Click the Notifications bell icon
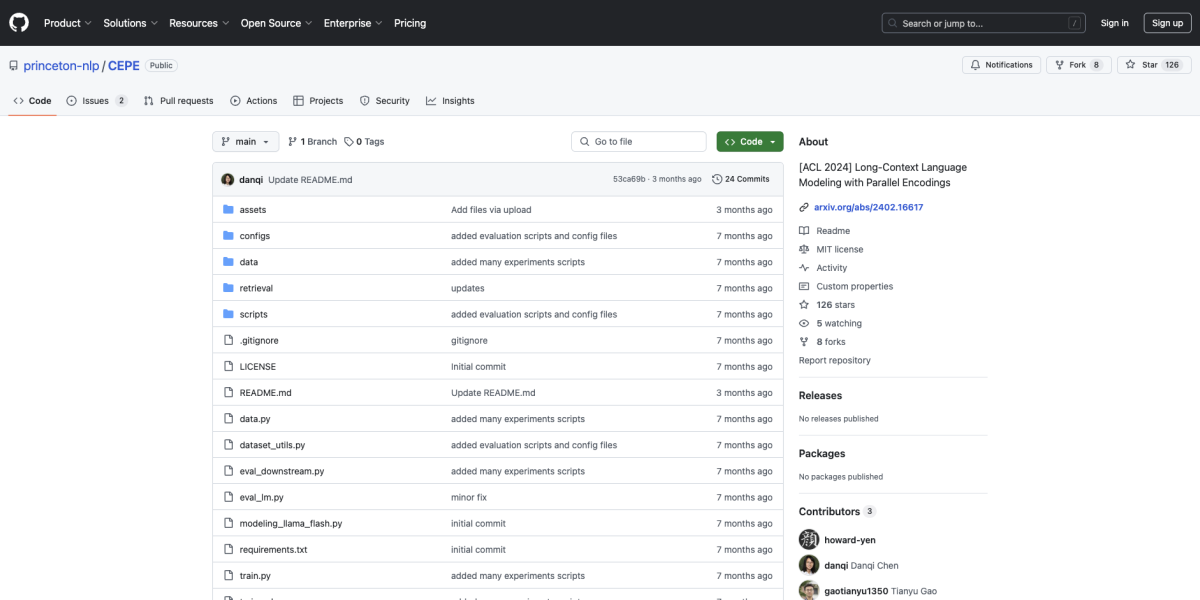The height and width of the screenshot is (600, 1200). pos(975,65)
